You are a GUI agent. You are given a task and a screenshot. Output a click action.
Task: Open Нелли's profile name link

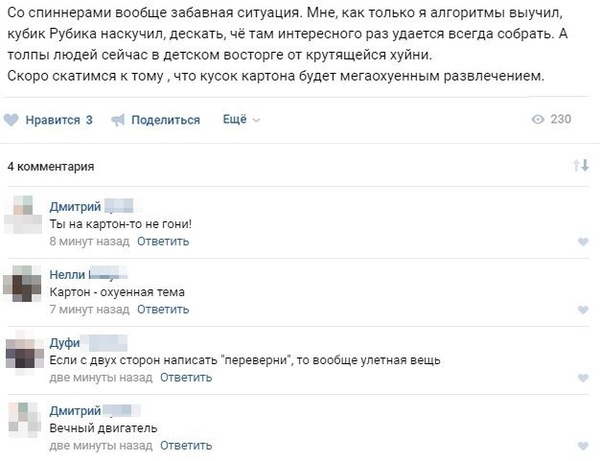click(x=88, y=274)
